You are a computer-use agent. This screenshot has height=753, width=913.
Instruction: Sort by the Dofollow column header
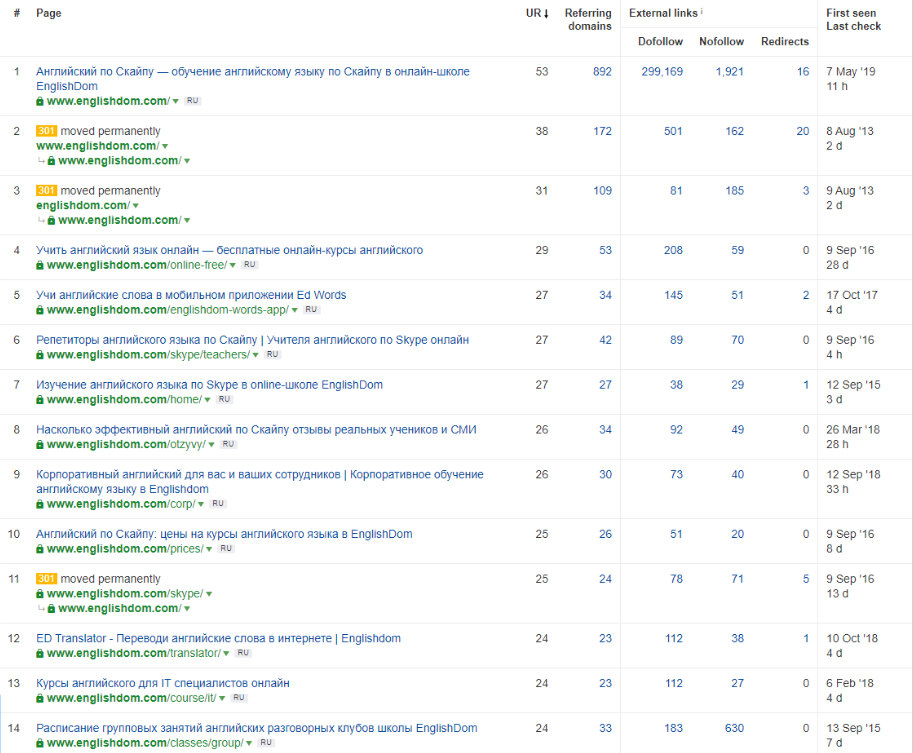(660, 41)
